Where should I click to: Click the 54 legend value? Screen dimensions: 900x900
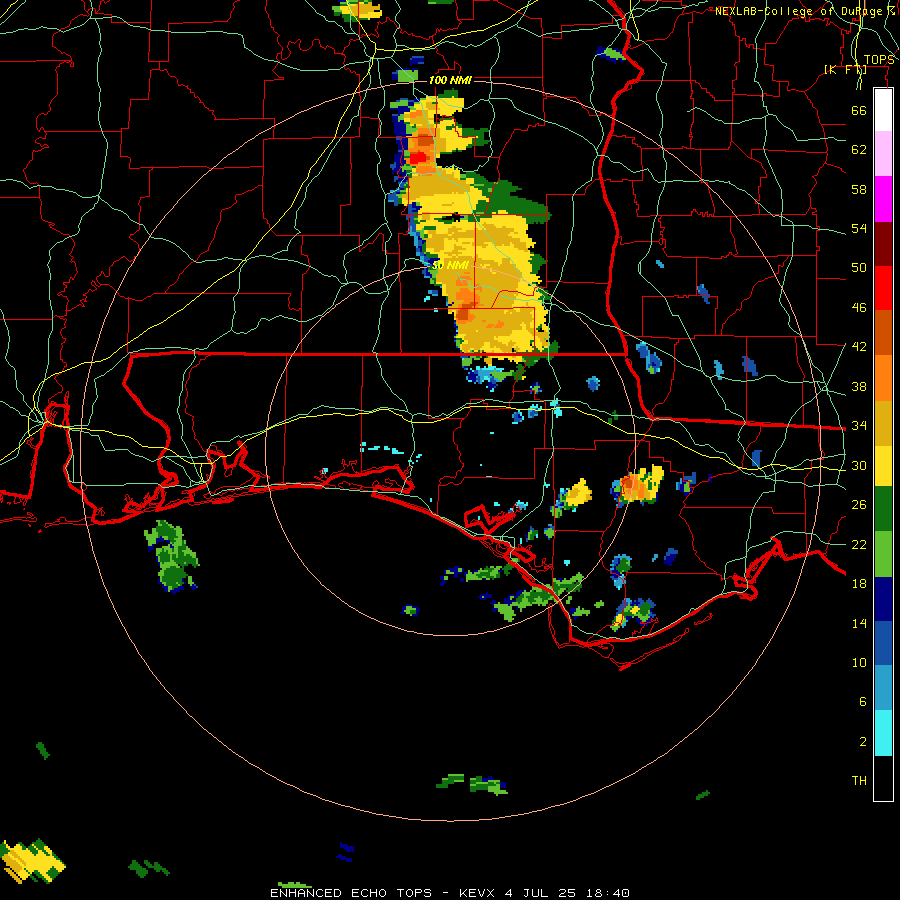859,228
